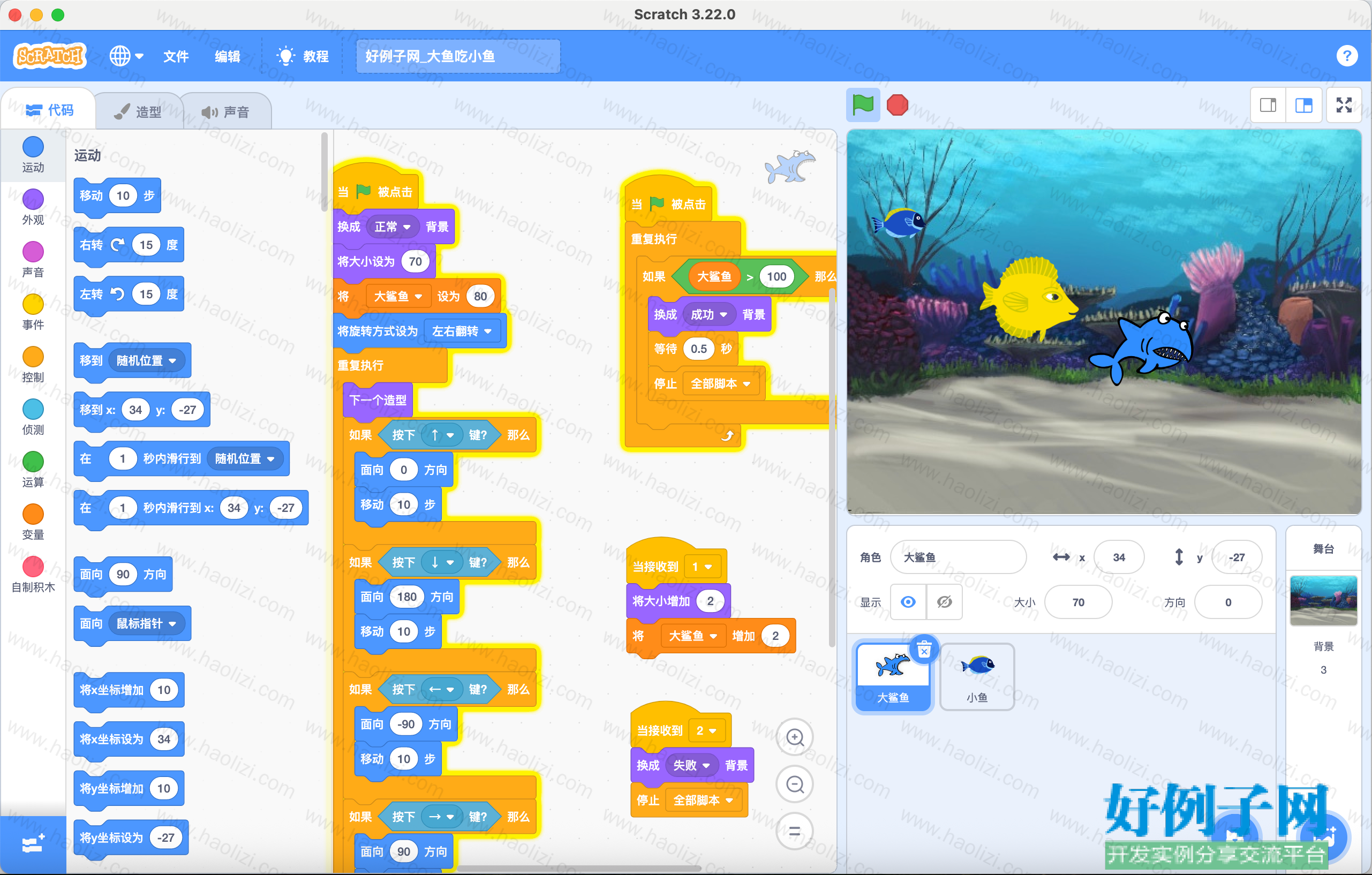Image resolution: width=1372 pixels, height=875 pixels.
Task: Select the 变量 variables category
Action: tap(33, 522)
